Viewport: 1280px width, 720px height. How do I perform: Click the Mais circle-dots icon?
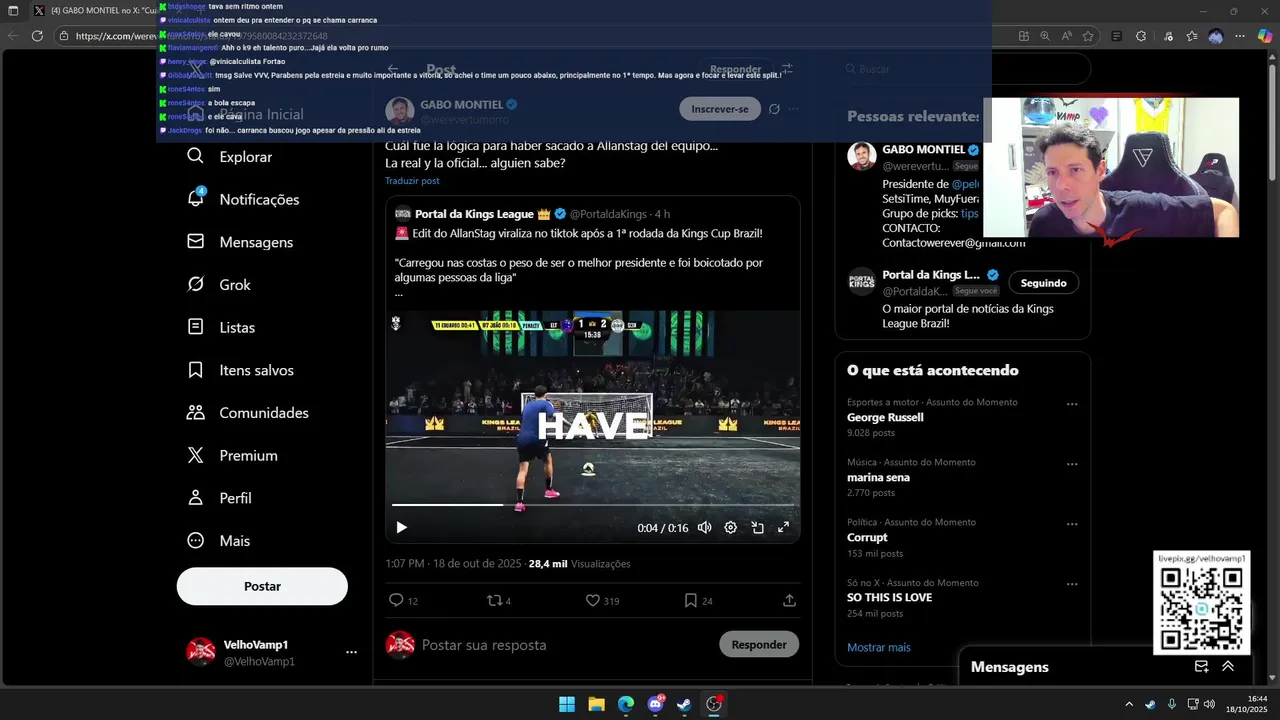196,540
